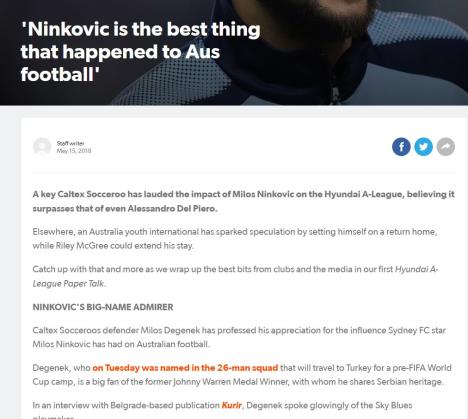Click the May 15, 2018 date
Screen dimensions: 468x419
74,151
